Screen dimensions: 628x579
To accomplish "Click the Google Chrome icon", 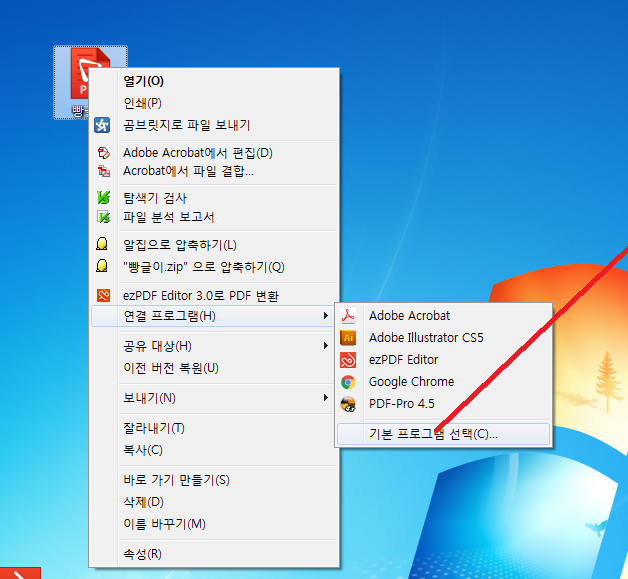I will [348, 382].
